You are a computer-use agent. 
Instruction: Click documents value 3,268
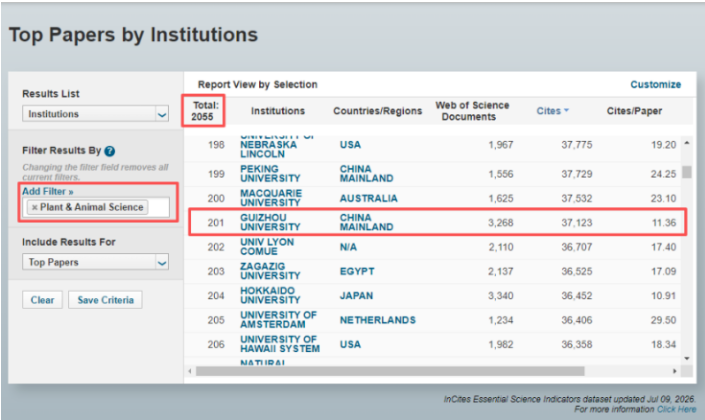pos(500,223)
